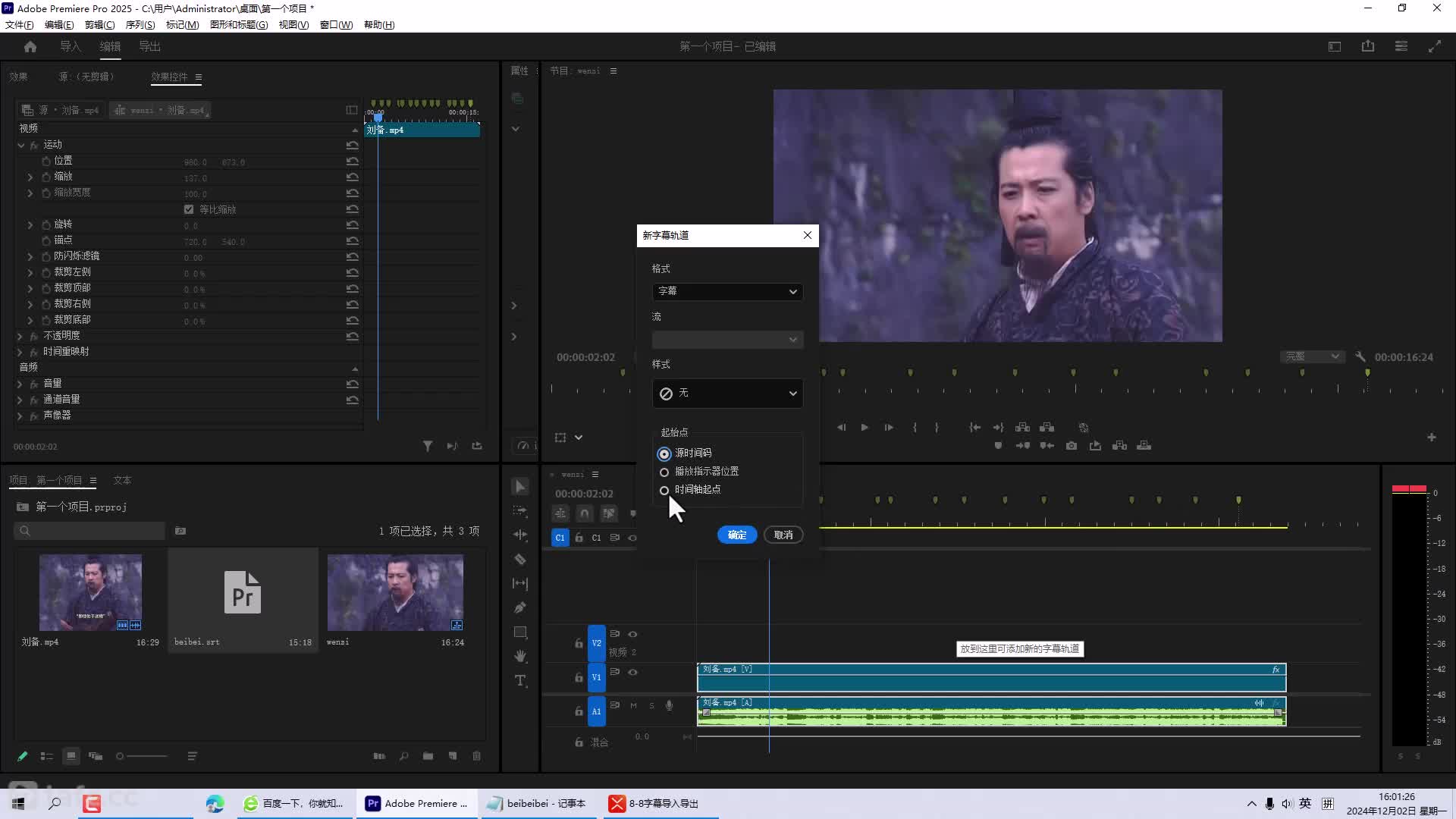The image size is (1456, 819).
Task: Toggle V2 track output eye
Action: 632,634
